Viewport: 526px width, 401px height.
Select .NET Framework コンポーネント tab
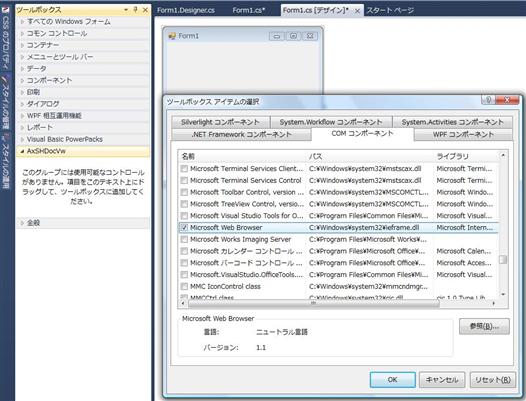pos(242,135)
